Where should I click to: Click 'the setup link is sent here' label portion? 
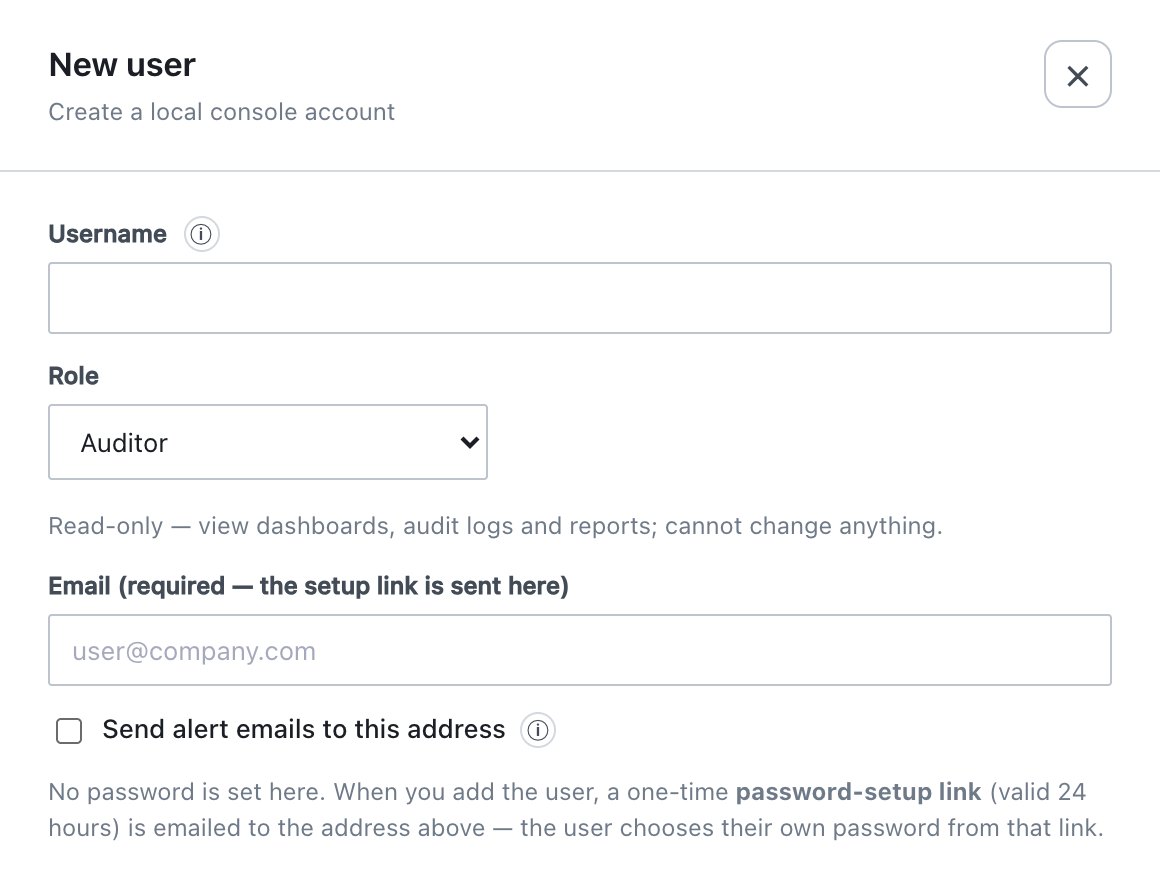coord(411,586)
